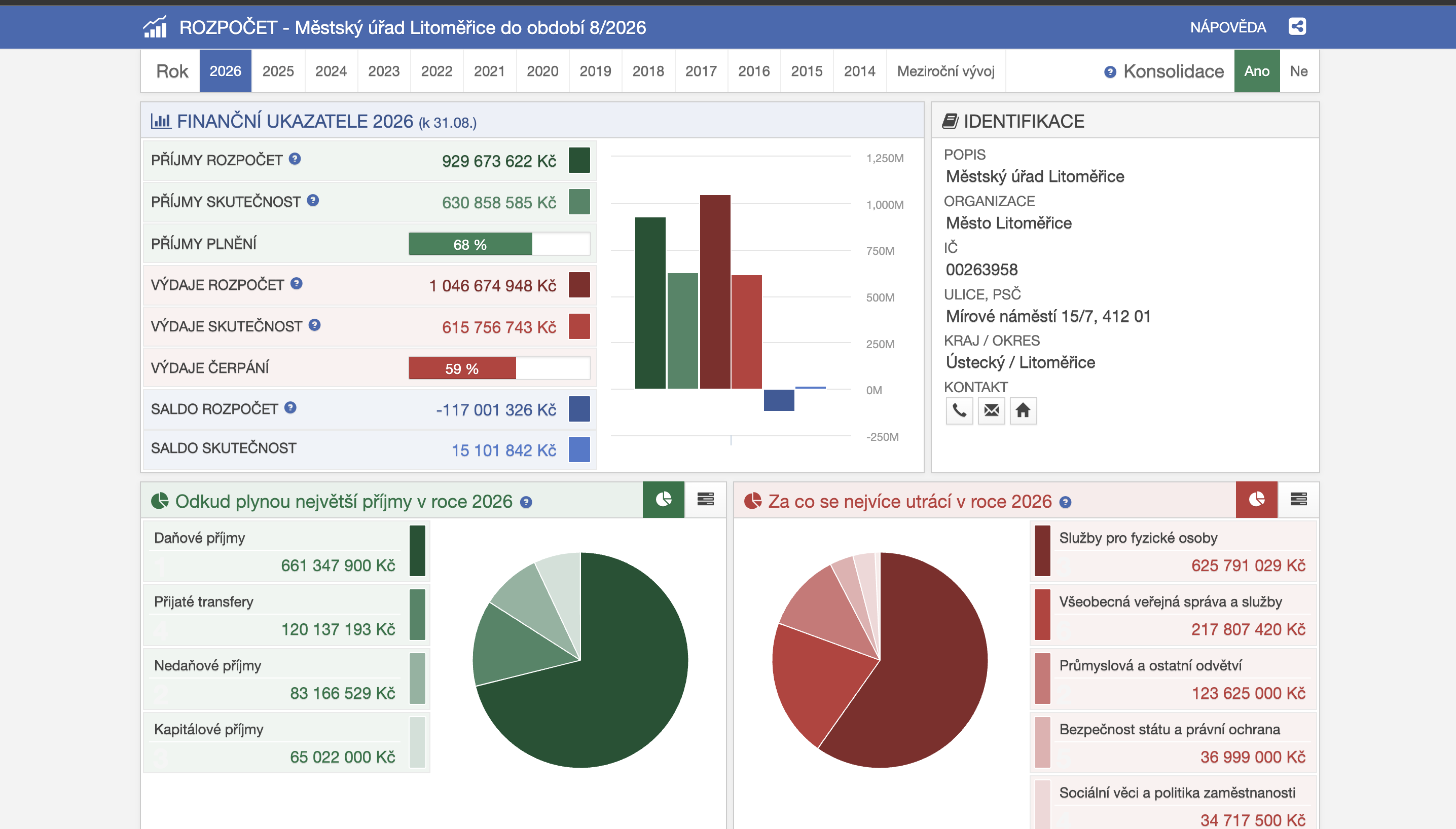Click the share icon in the header
The height and width of the screenshot is (829, 1456).
pyautogui.click(x=1297, y=27)
